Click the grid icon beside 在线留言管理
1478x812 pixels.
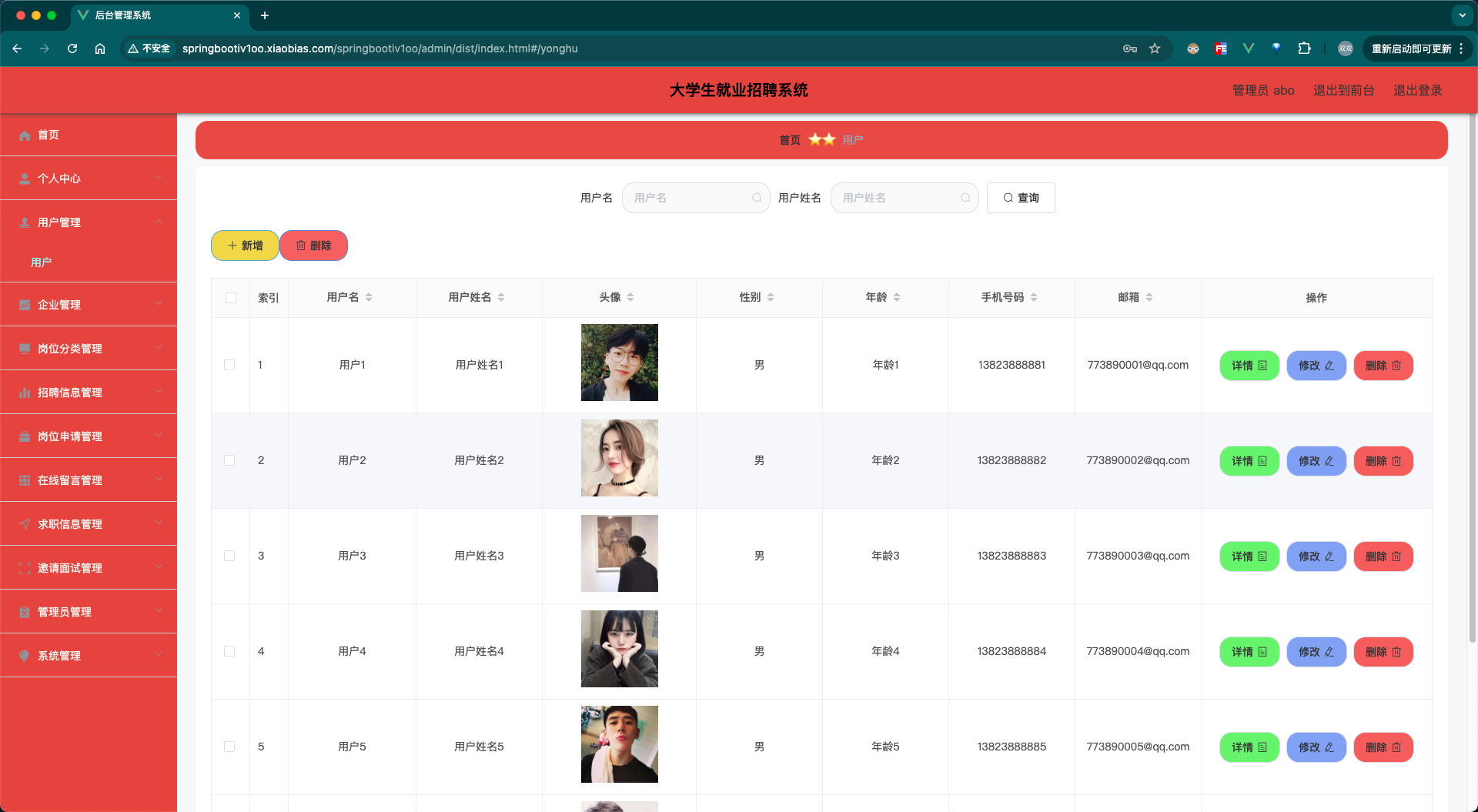[25, 480]
